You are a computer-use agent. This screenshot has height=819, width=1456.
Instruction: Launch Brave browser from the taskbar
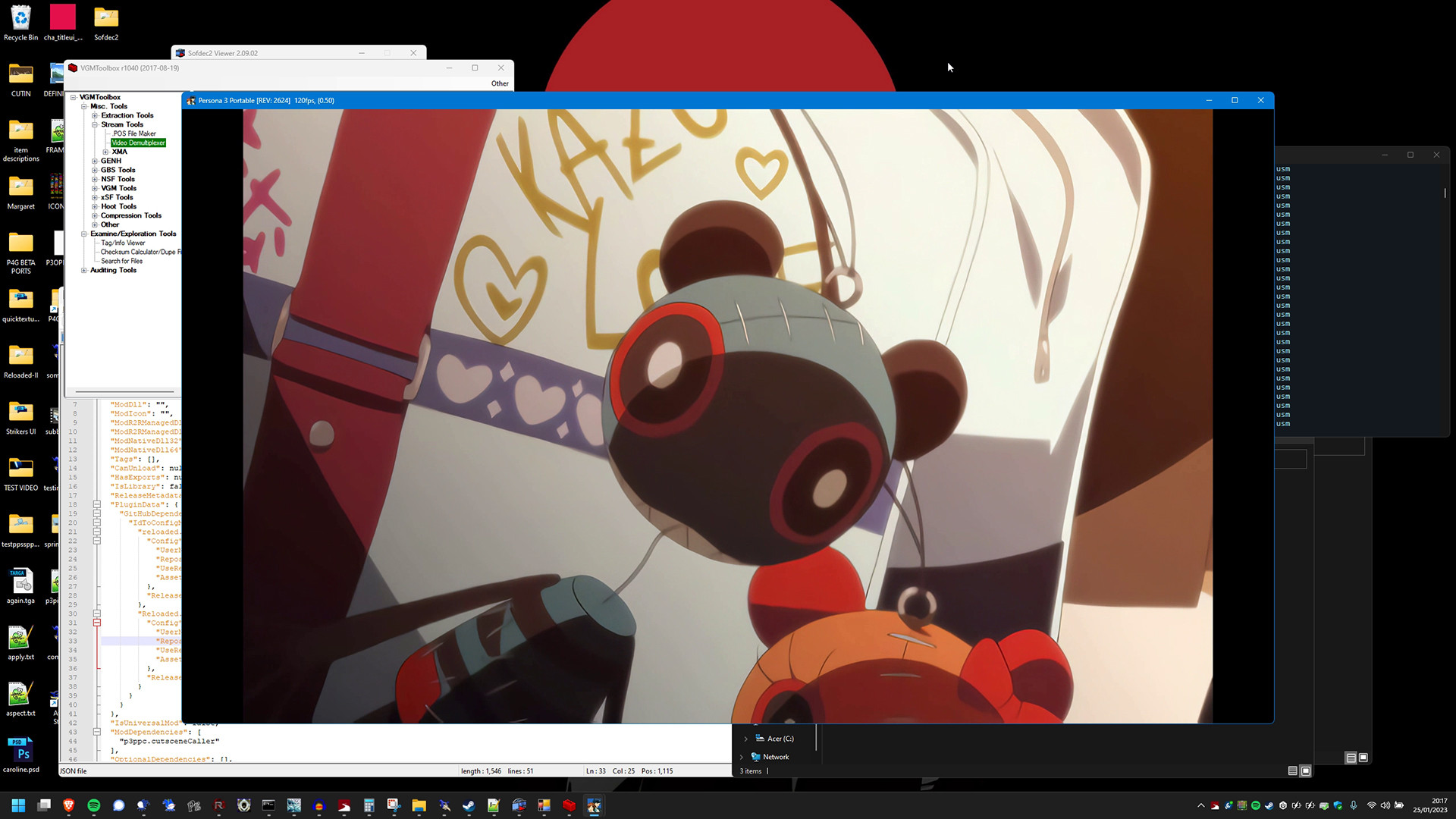(x=68, y=805)
